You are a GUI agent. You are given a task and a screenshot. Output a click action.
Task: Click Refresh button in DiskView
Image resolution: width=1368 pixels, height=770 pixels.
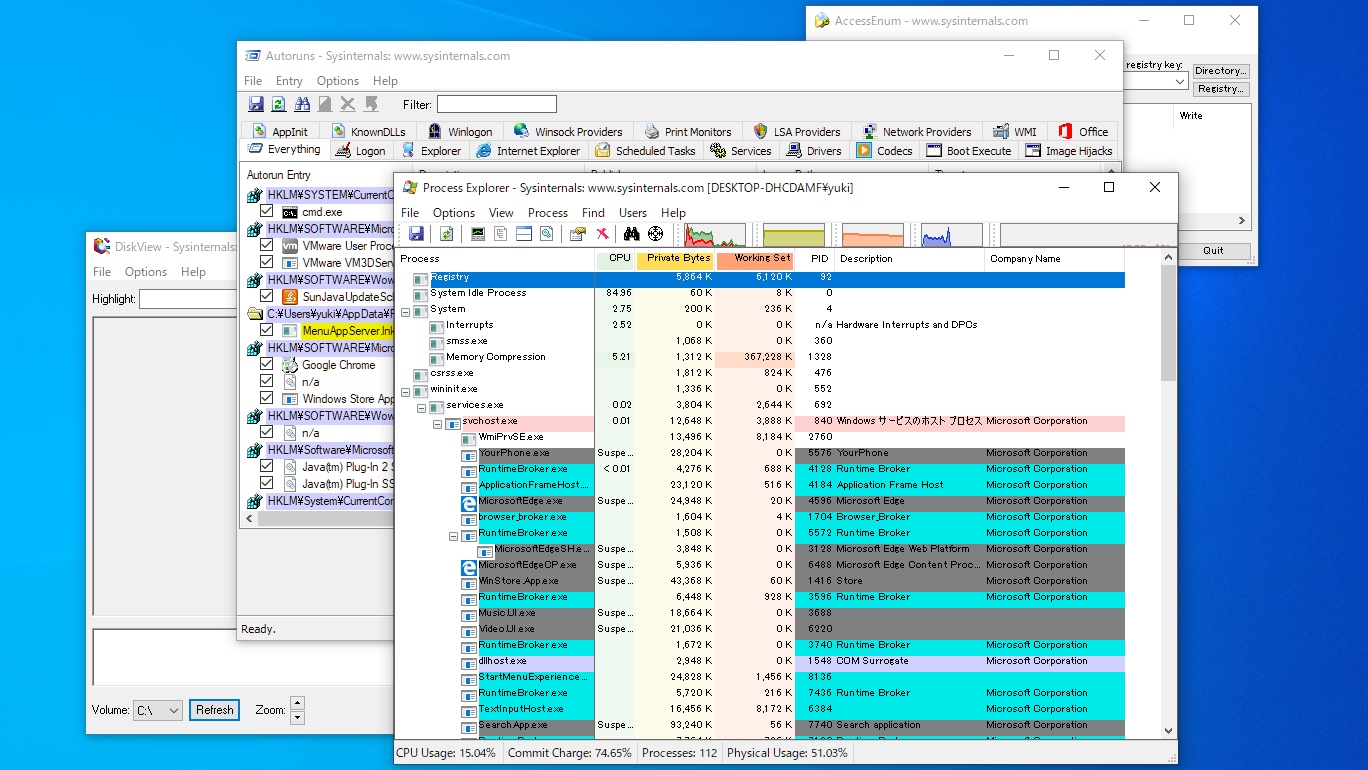pos(215,710)
